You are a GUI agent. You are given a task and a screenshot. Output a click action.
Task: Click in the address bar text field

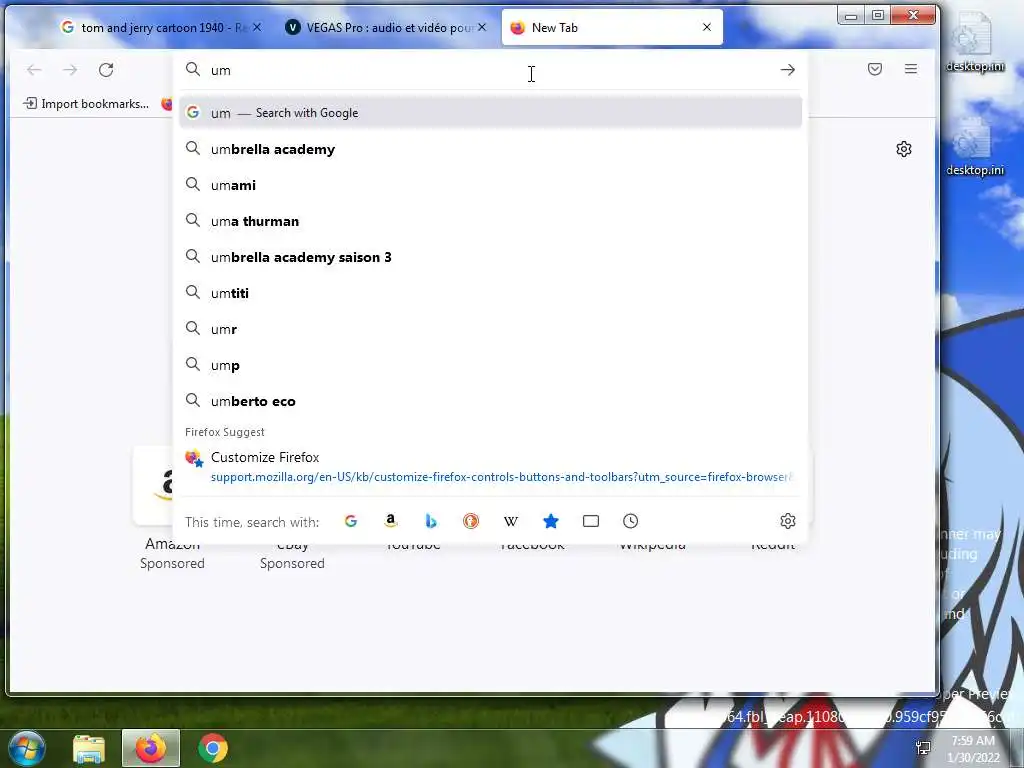pyautogui.click(x=490, y=70)
